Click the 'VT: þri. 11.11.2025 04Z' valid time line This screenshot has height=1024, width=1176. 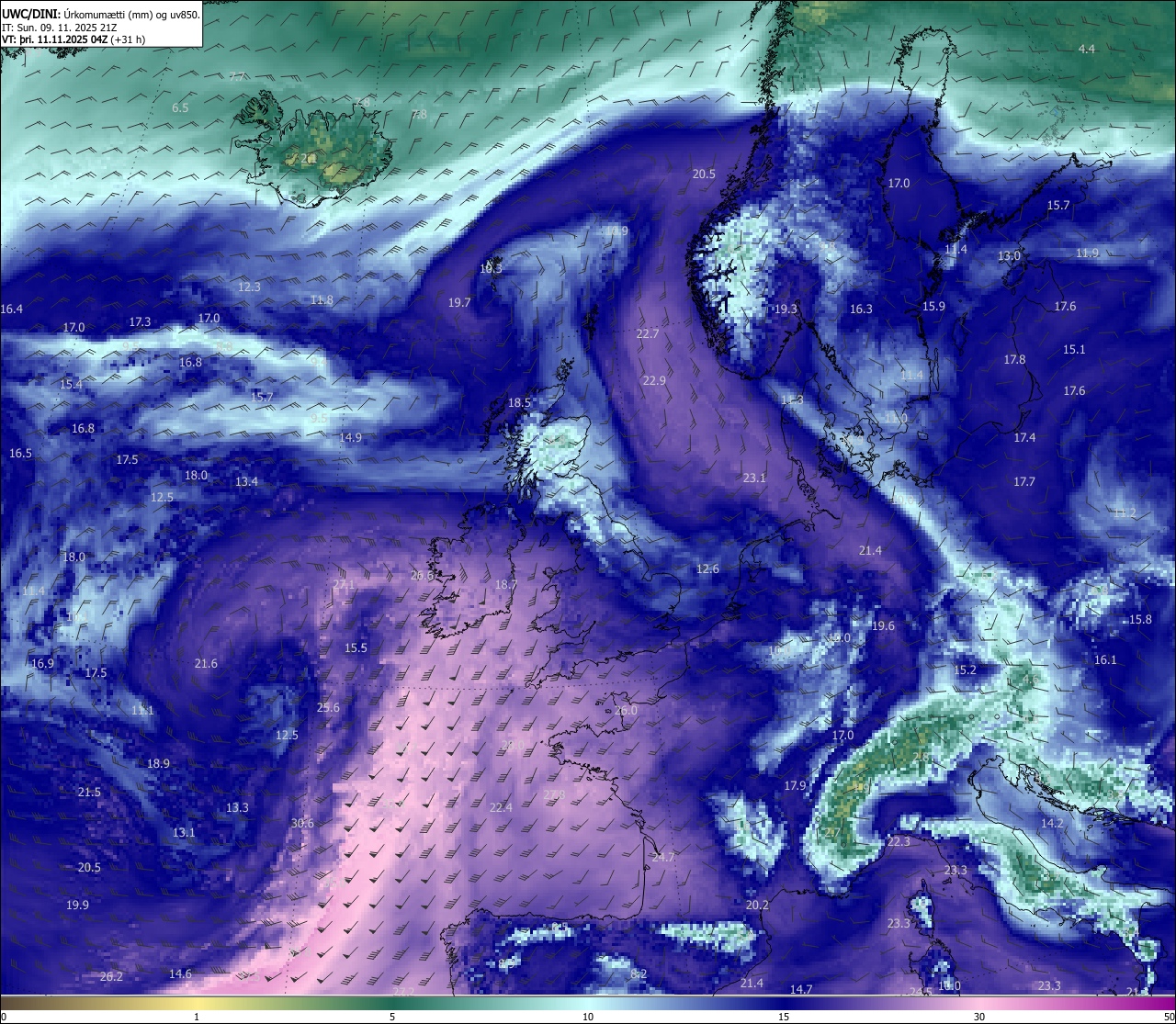tap(73, 39)
